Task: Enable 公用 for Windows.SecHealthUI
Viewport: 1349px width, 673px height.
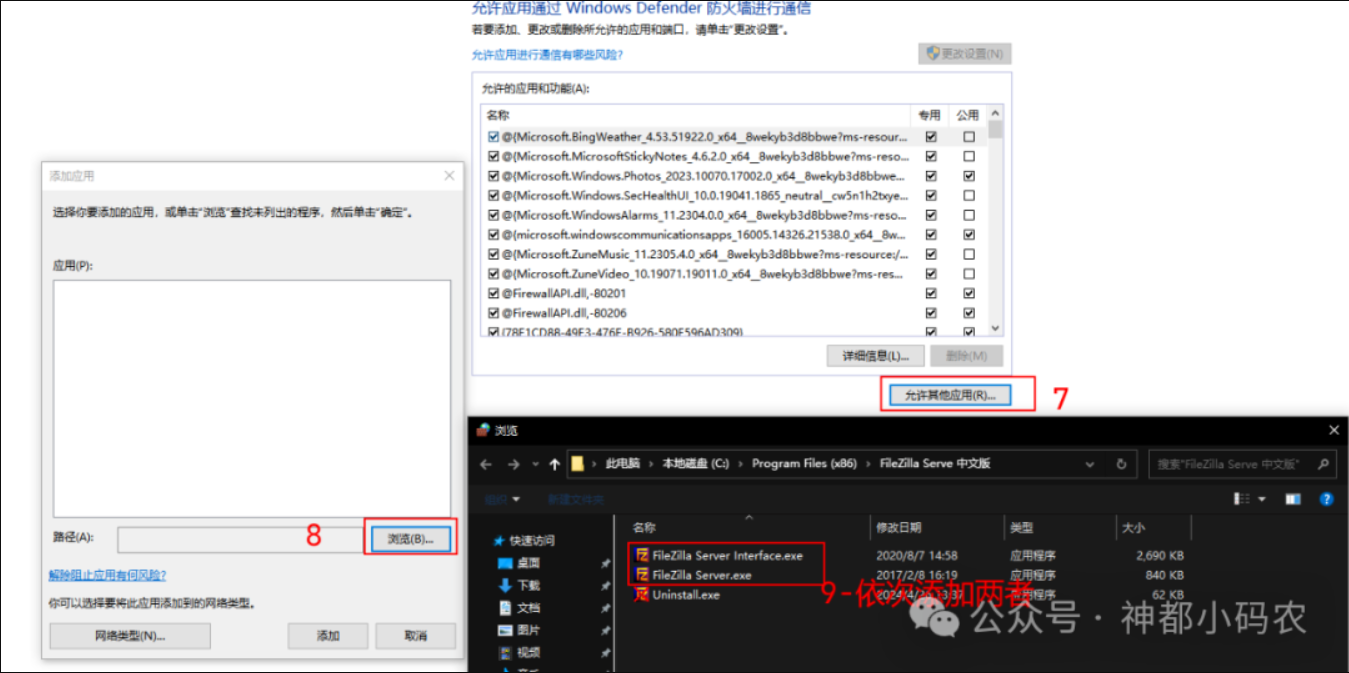Action: pos(968,195)
